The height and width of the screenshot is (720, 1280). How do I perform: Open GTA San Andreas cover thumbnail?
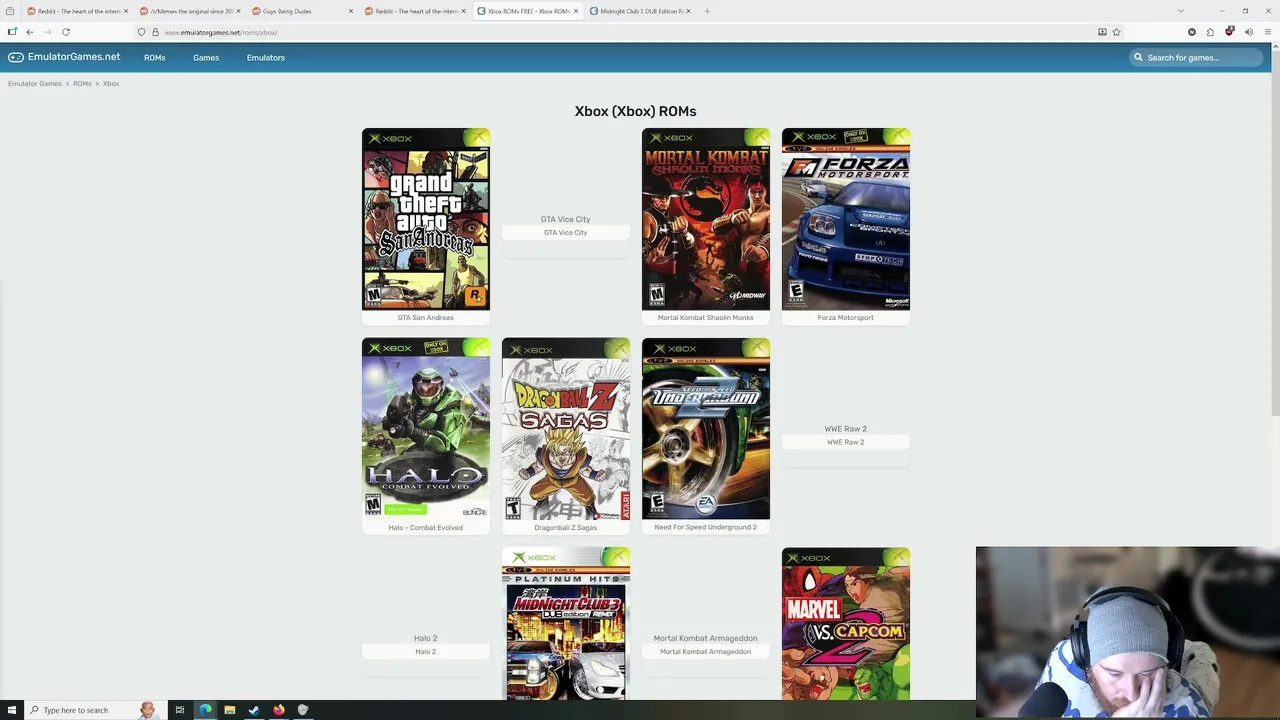(x=426, y=219)
